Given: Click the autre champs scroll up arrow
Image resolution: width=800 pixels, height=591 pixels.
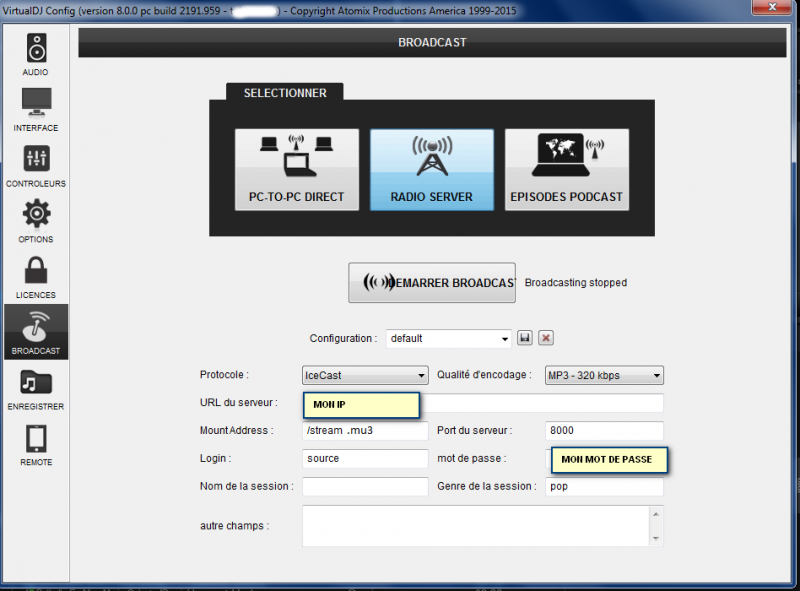Looking at the screenshot, I should tap(656, 514).
